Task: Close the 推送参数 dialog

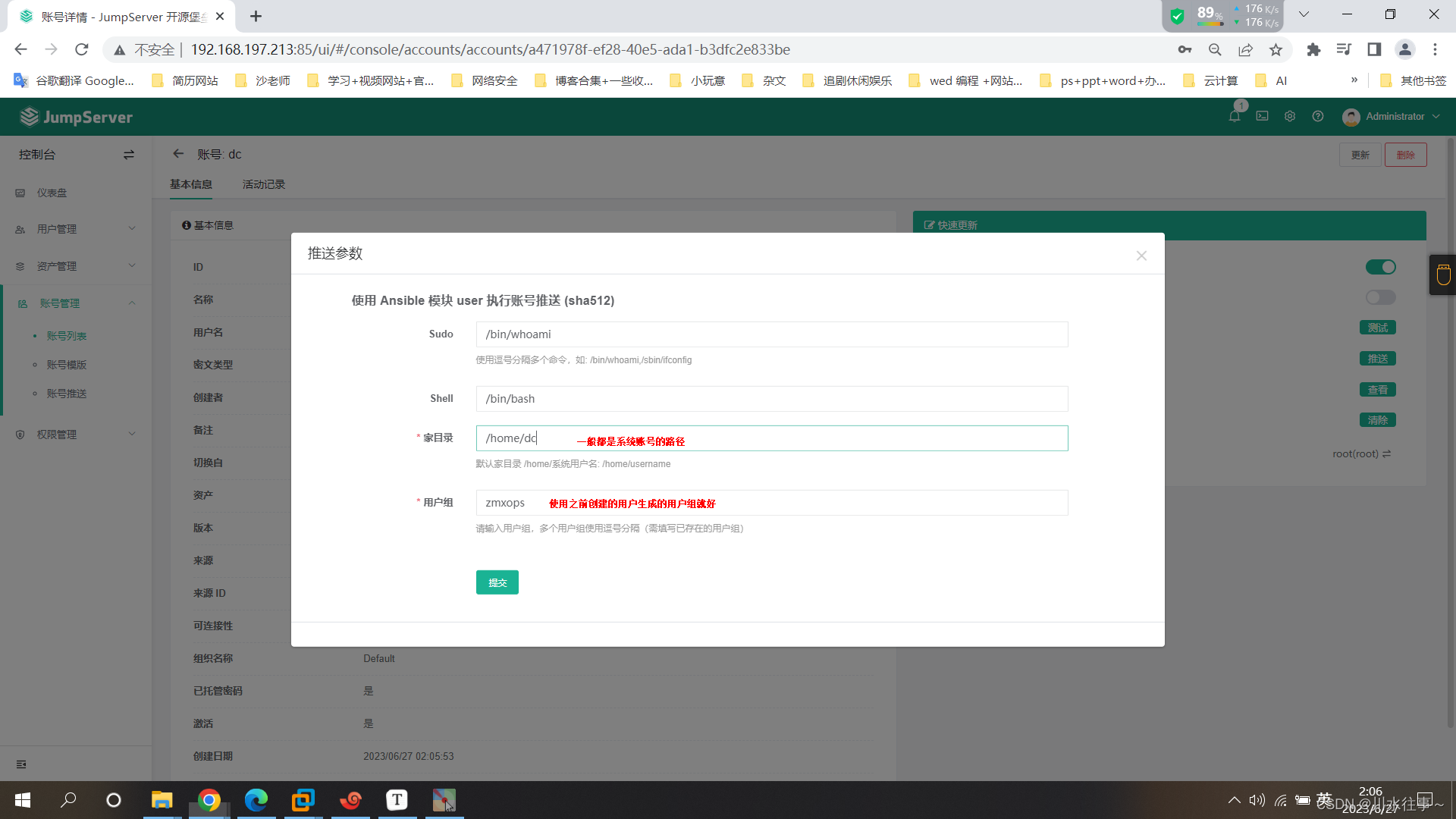Action: pos(1141,256)
